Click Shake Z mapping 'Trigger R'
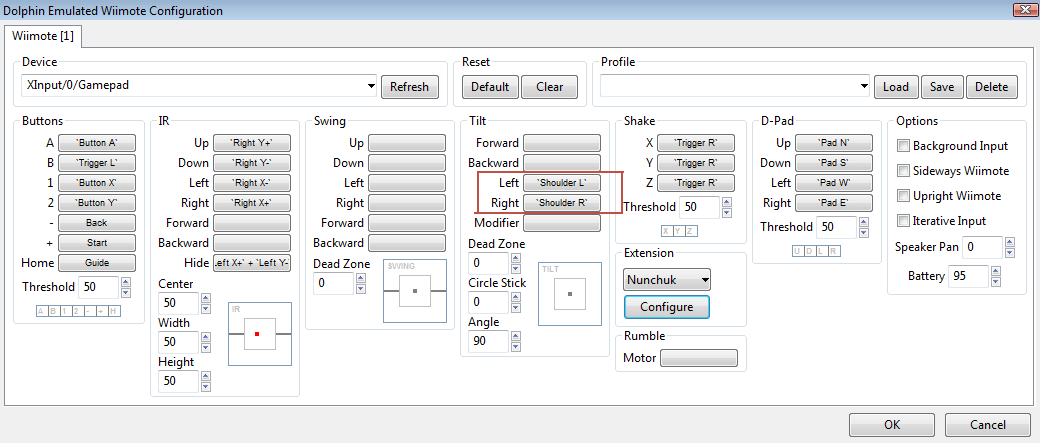The width and height of the screenshot is (1040, 443). click(696, 182)
